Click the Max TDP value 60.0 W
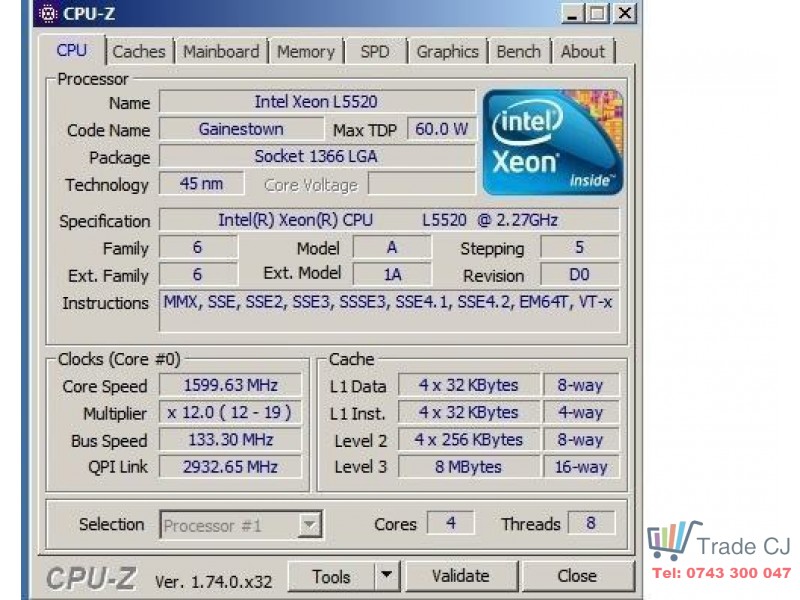Screen dimensions: 800x600 [x=441, y=129]
